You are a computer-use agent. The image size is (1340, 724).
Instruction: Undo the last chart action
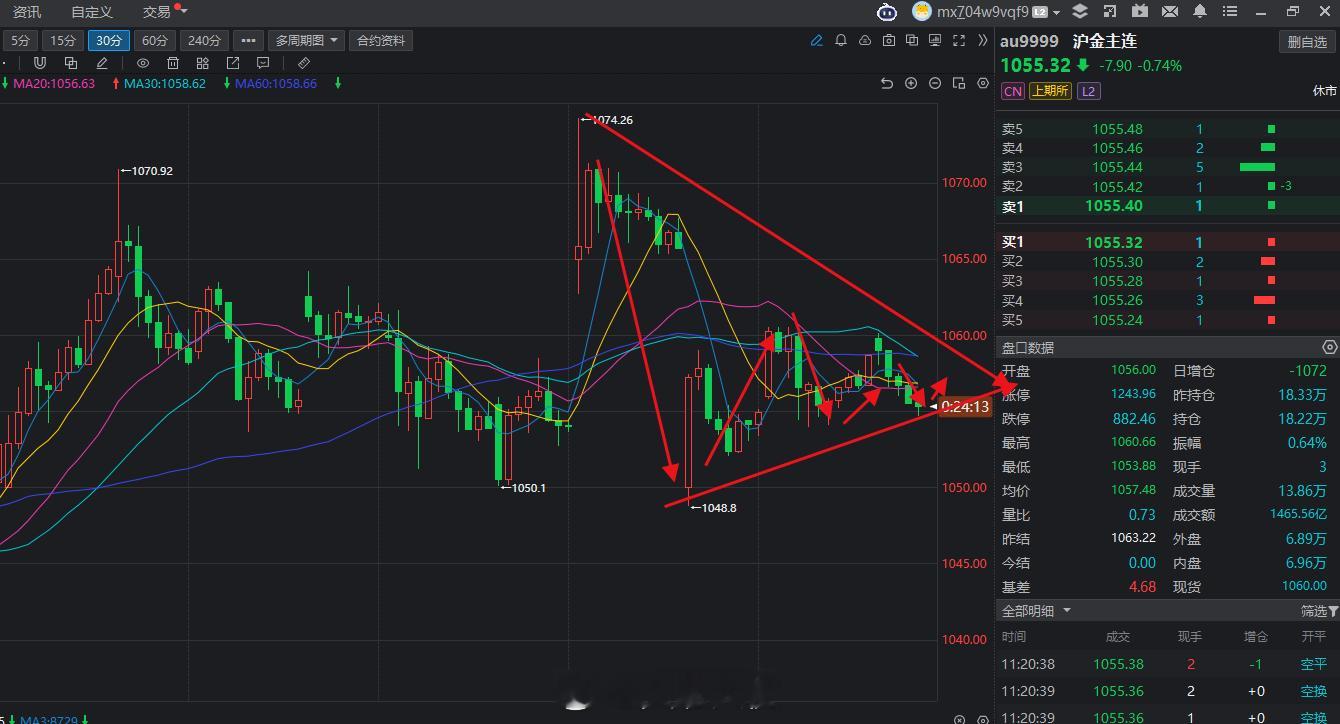point(886,84)
